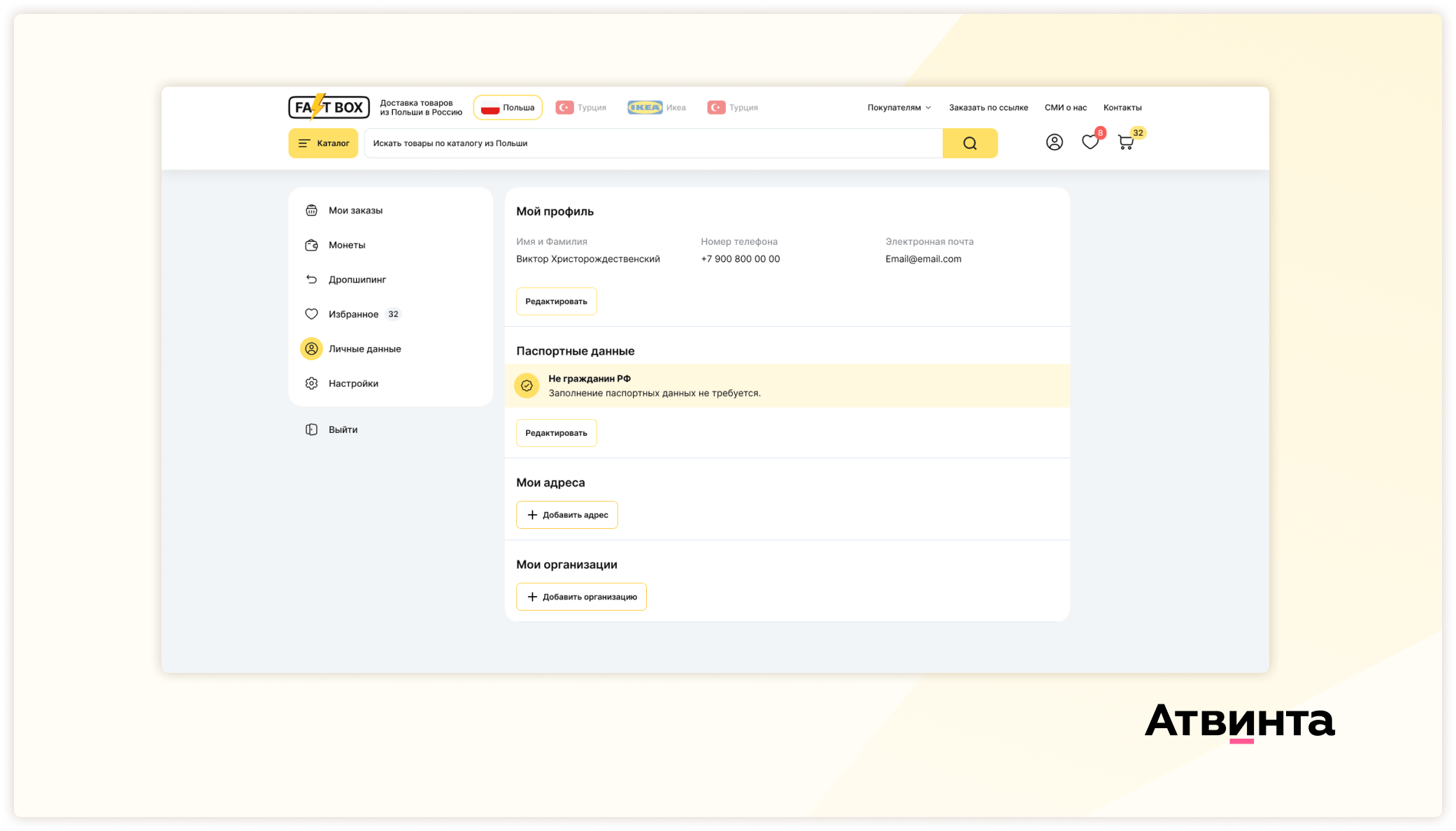The height and width of the screenshot is (831, 1456).
Task: Click the FAST BOX logo
Action: (x=329, y=107)
